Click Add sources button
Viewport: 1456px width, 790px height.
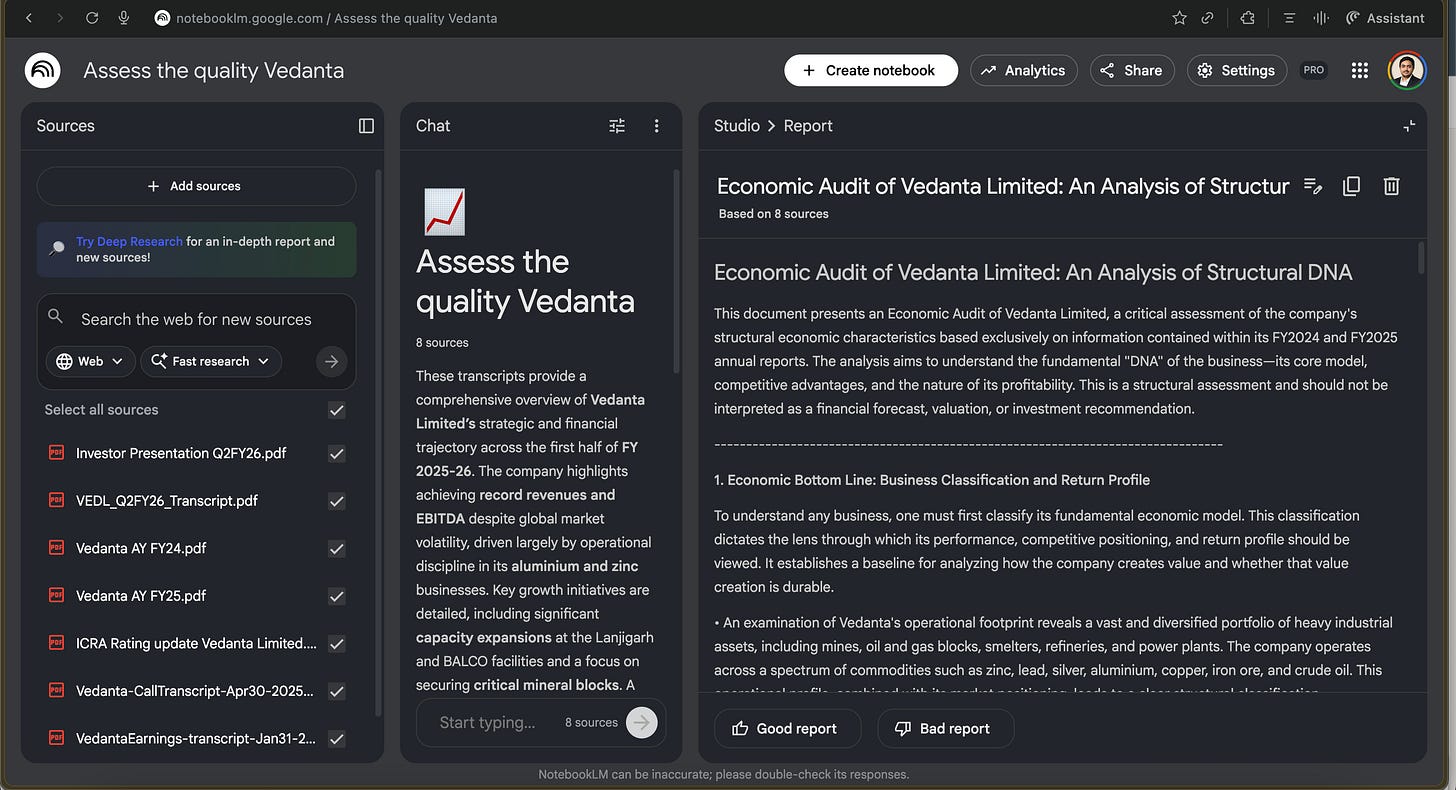click(x=196, y=186)
